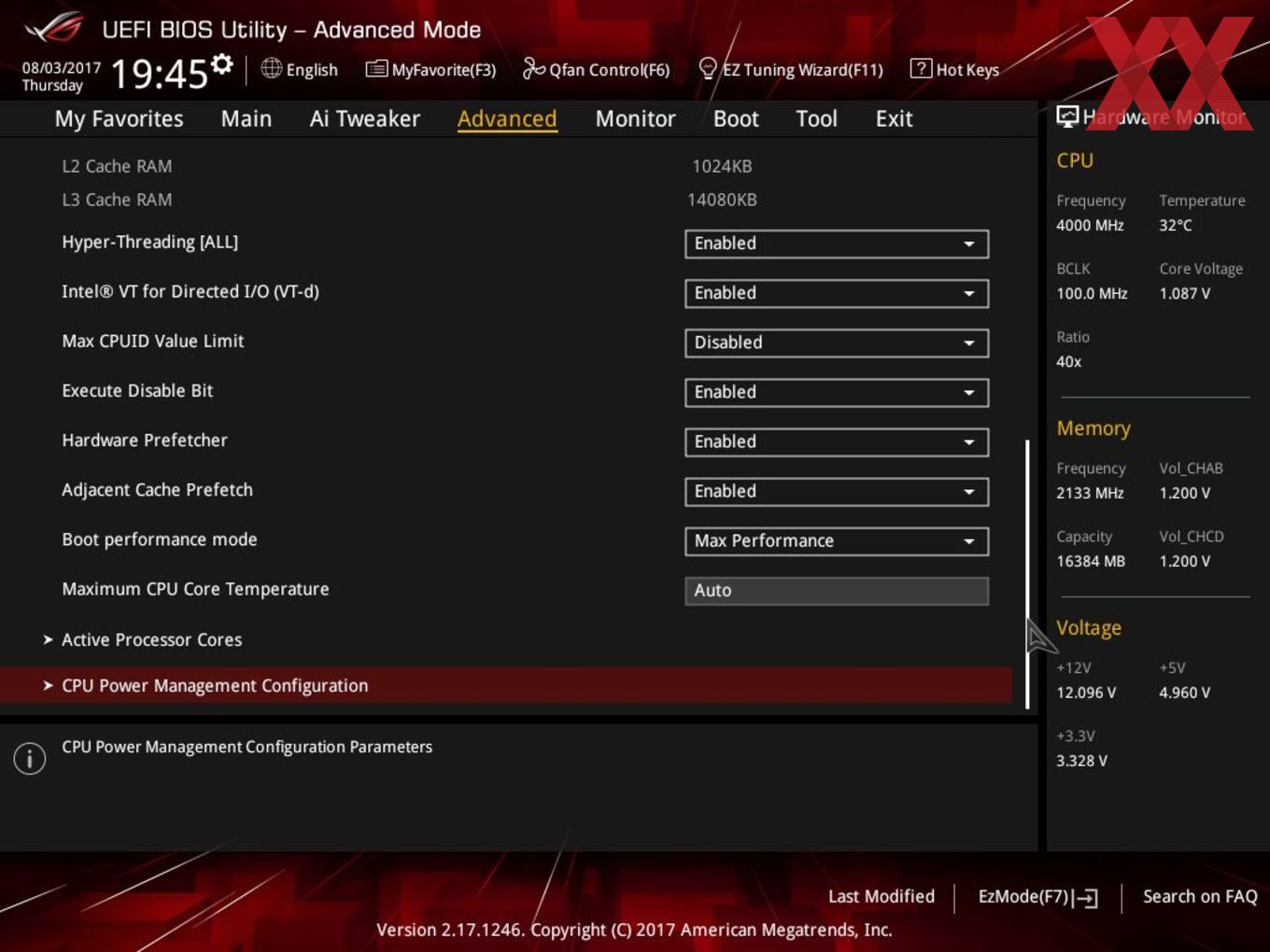Click the Hot Keys question mark icon
The image size is (1270, 952).
pyautogui.click(x=921, y=68)
